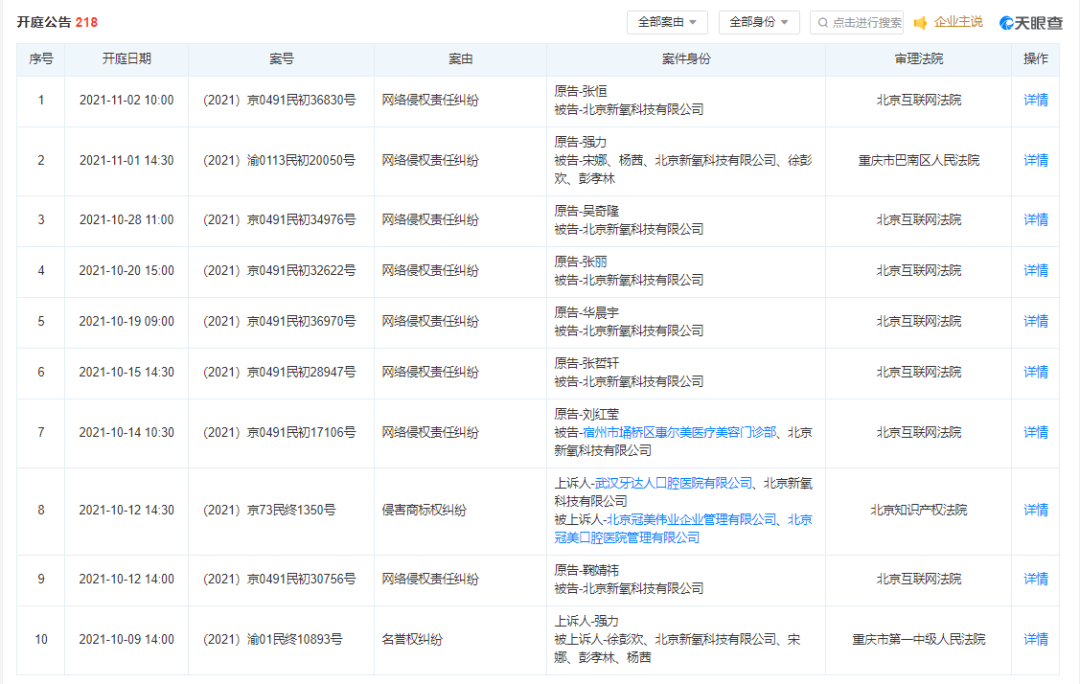Click date 2021-11-02 10:00

tap(126, 100)
